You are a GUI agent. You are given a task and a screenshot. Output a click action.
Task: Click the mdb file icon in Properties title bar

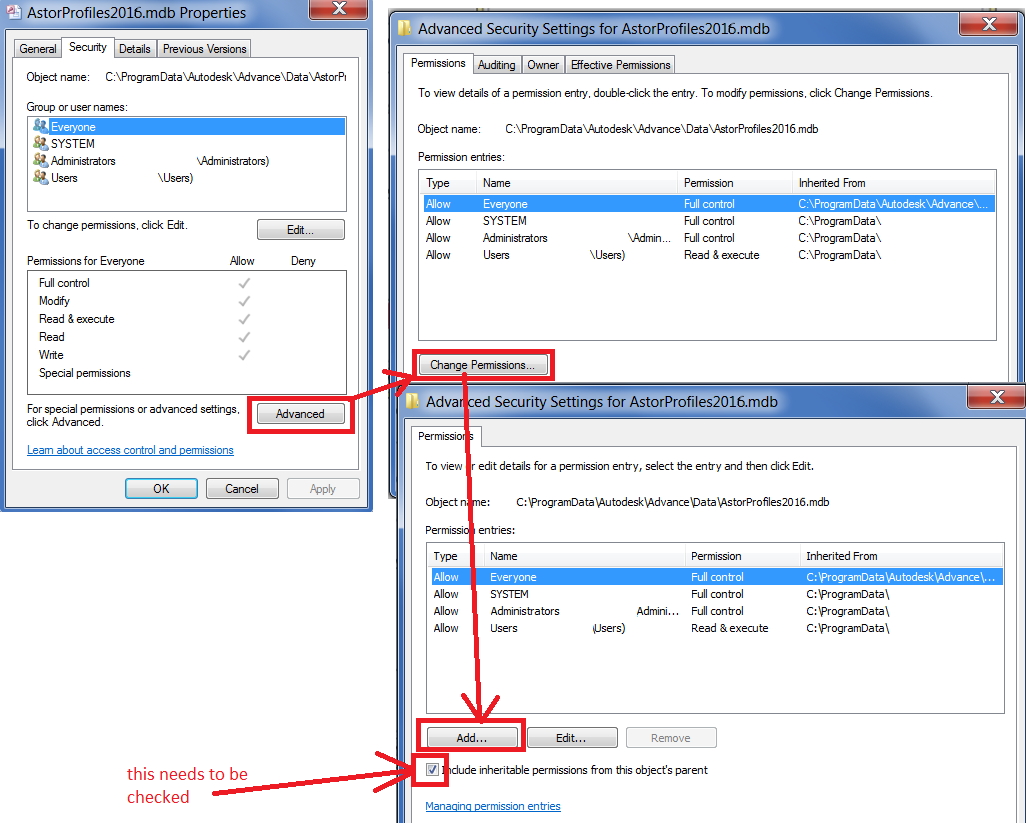tap(13, 12)
